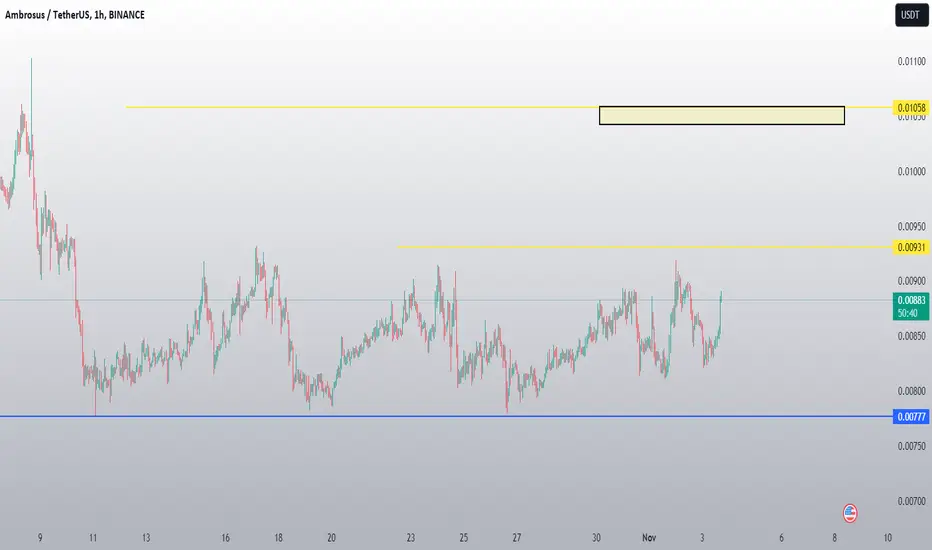Select the yellow 0.01058 price label
Screen dimensions: 932x550
pos(911,108)
